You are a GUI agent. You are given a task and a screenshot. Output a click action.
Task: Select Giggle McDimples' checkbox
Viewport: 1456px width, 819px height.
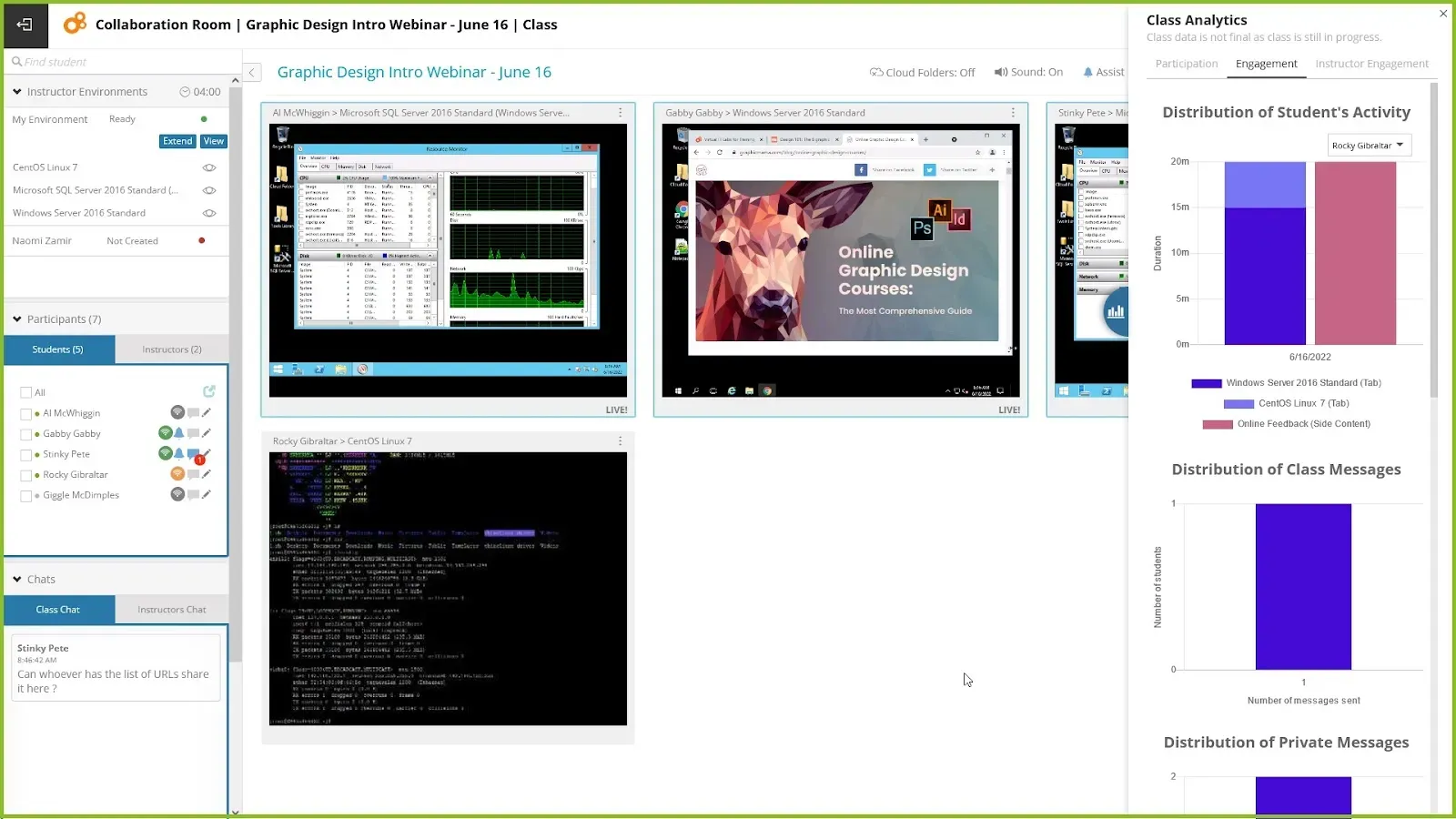25,496
